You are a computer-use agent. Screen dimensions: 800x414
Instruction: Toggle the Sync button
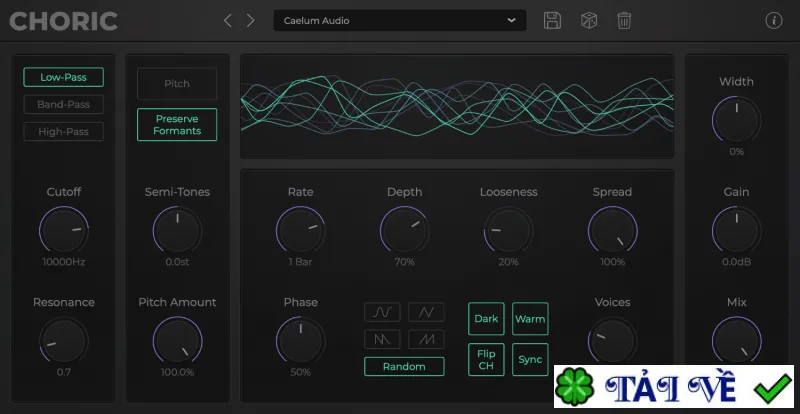(530, 359)
